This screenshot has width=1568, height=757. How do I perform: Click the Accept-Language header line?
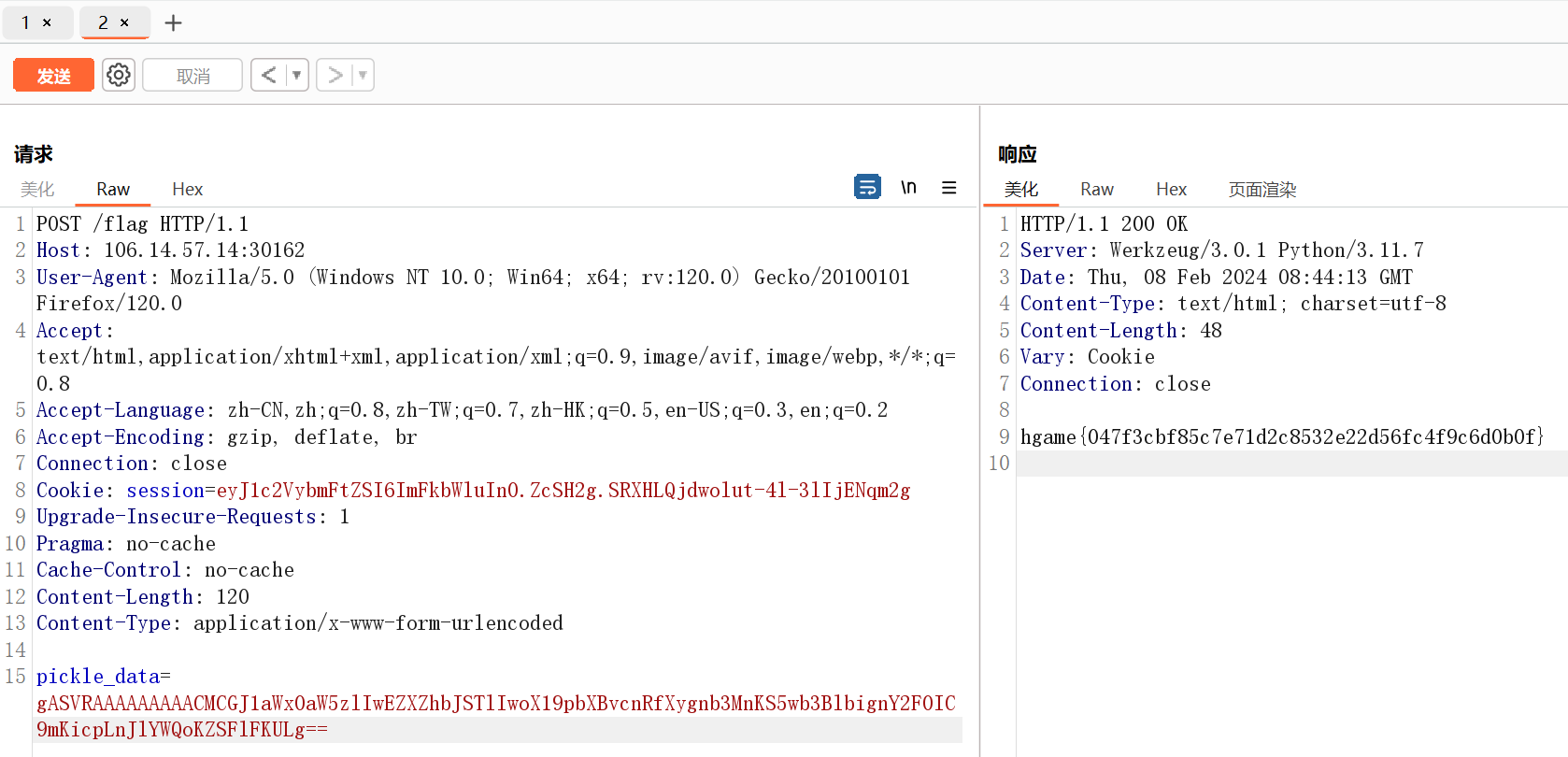click(x=462, y=409)
